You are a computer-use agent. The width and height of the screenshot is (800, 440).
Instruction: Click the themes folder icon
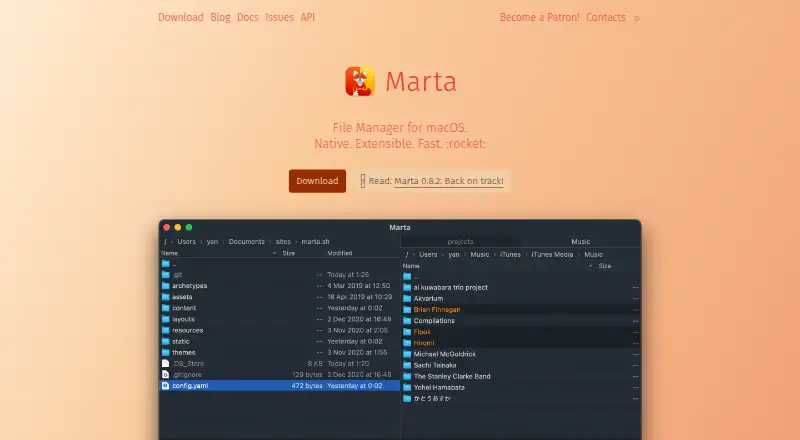(x=165, y=353)
